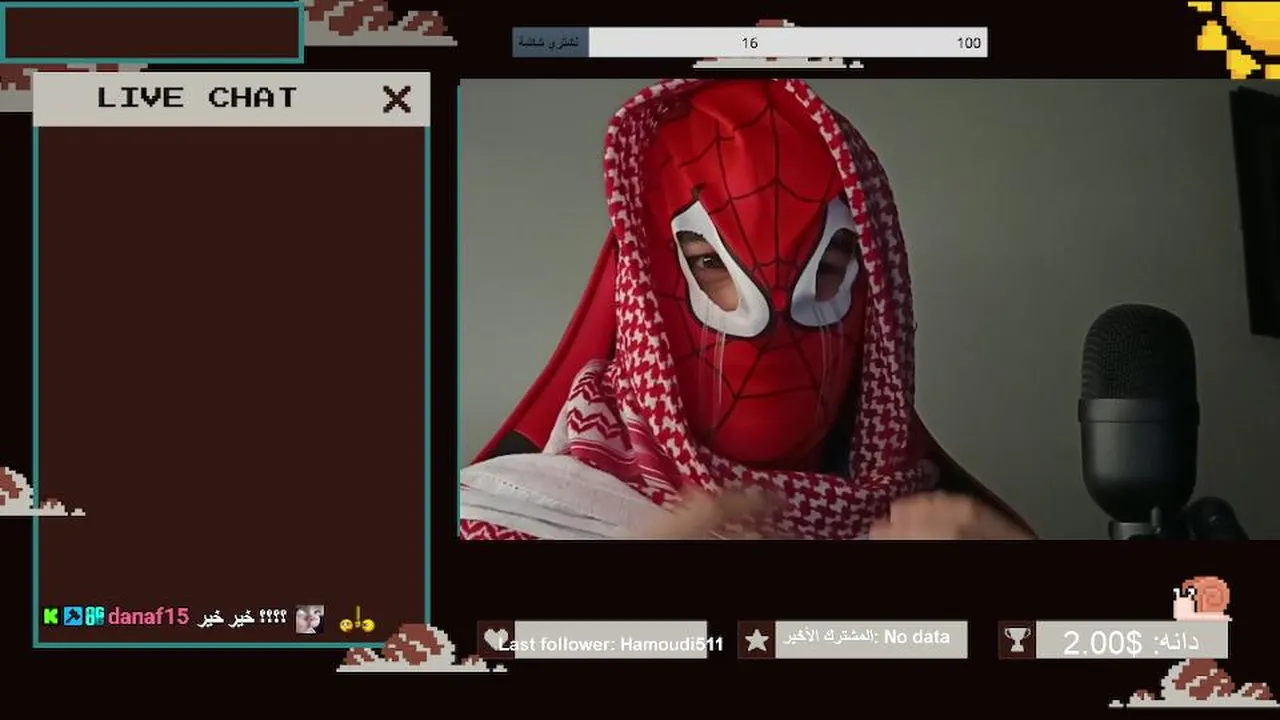Viewport: 1280px width, 720px height.
Task: Click the green K badge in chat
Action: (x=51, y=616)
